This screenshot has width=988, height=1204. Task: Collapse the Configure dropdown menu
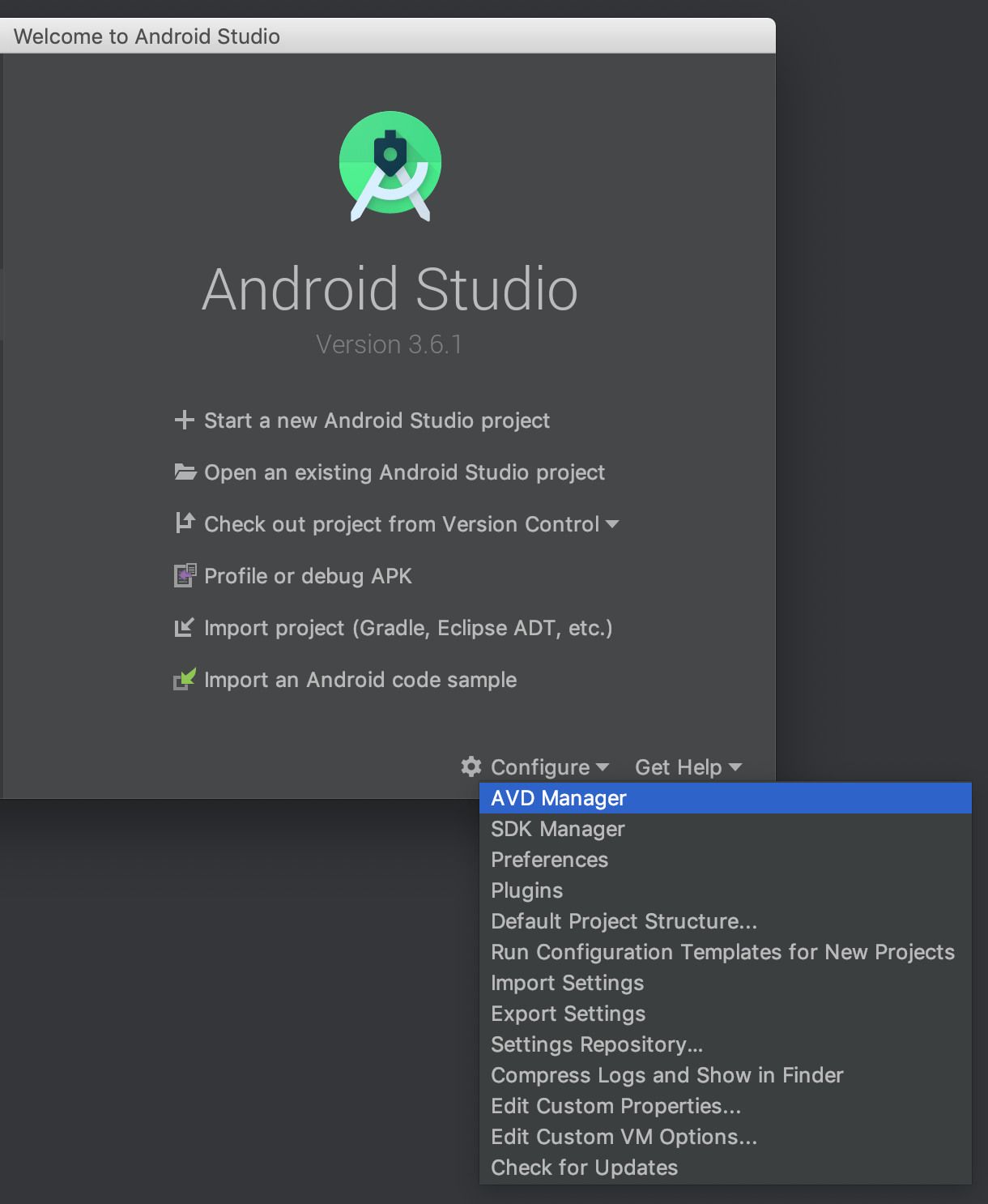tap(550, 766)
